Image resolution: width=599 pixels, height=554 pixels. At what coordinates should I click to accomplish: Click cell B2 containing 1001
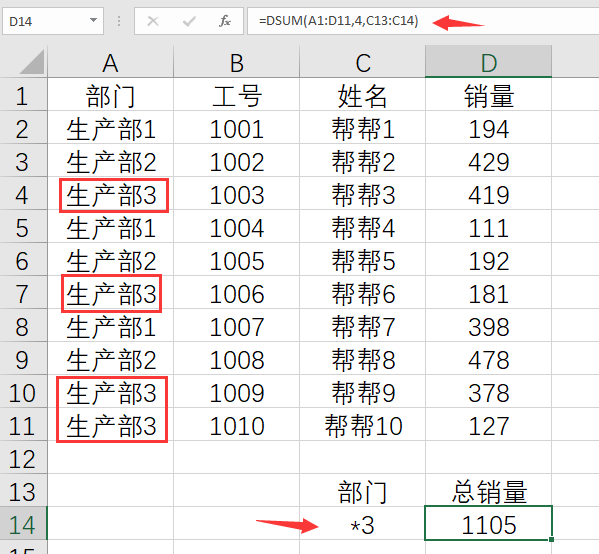point(236,128)
